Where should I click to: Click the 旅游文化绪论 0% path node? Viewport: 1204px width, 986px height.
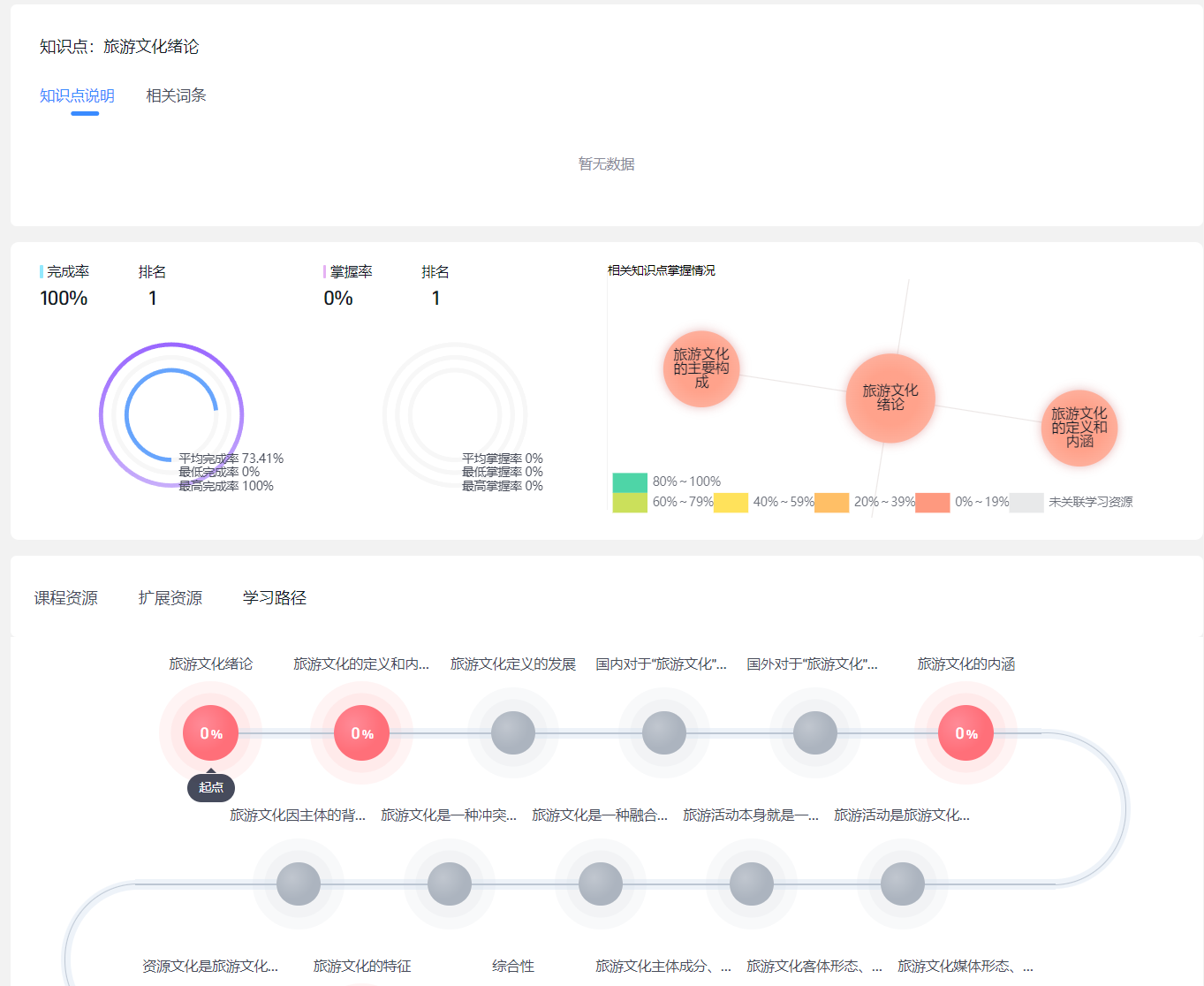tap(210, 733)
